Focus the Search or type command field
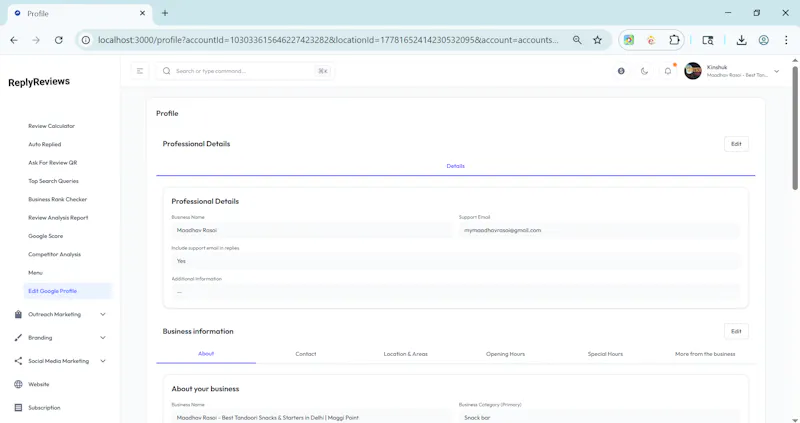This screenshot has width=800, height=423. pyautogui.click(x=245, y=71)
